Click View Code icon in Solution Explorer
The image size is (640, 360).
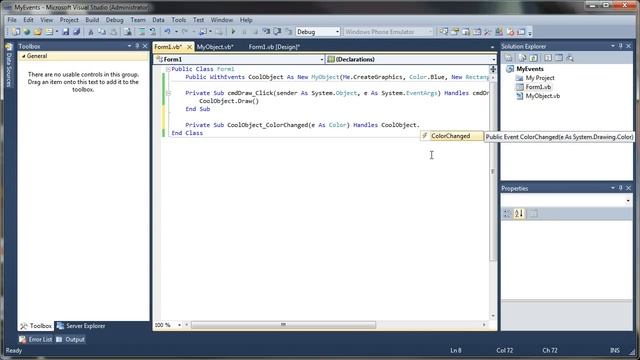point(548,58)
